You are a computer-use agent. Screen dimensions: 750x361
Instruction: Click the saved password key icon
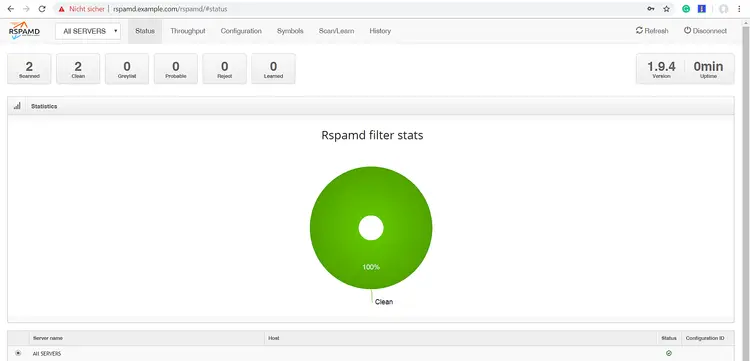point(651,9)
